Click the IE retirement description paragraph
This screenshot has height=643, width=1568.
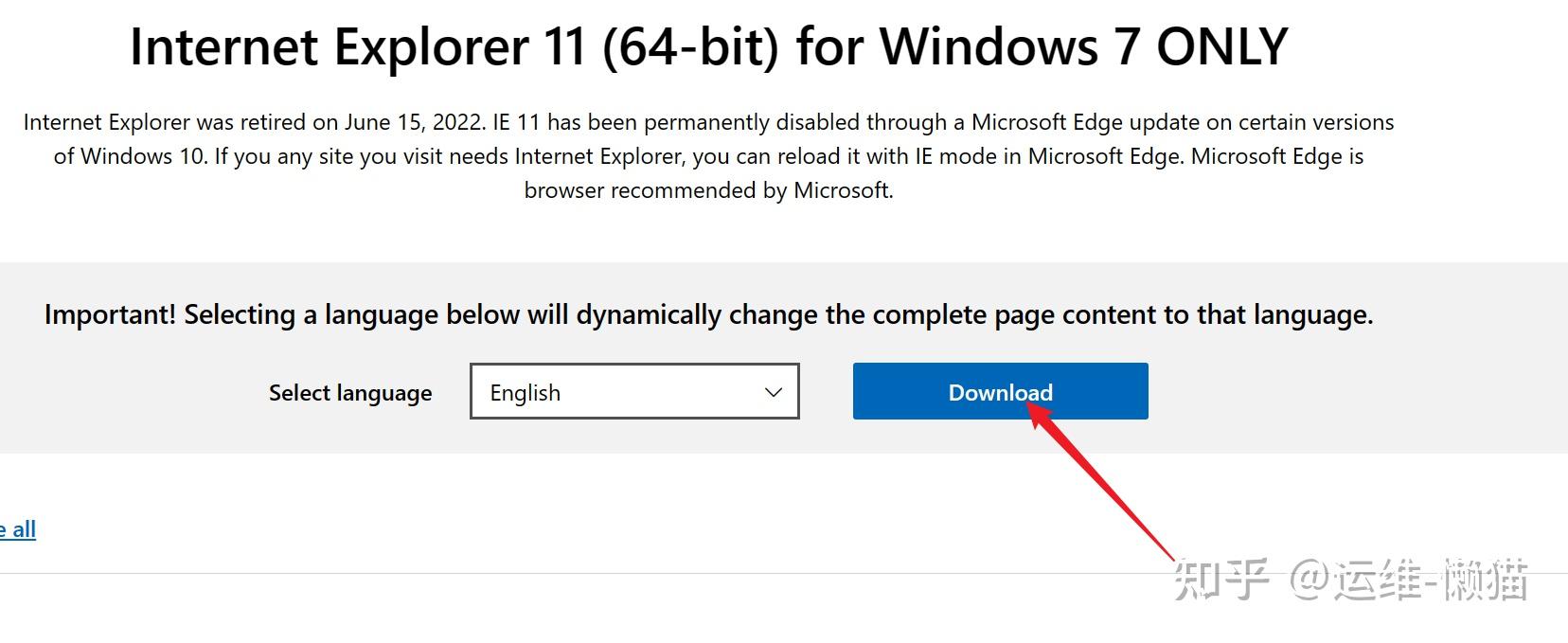708,155
